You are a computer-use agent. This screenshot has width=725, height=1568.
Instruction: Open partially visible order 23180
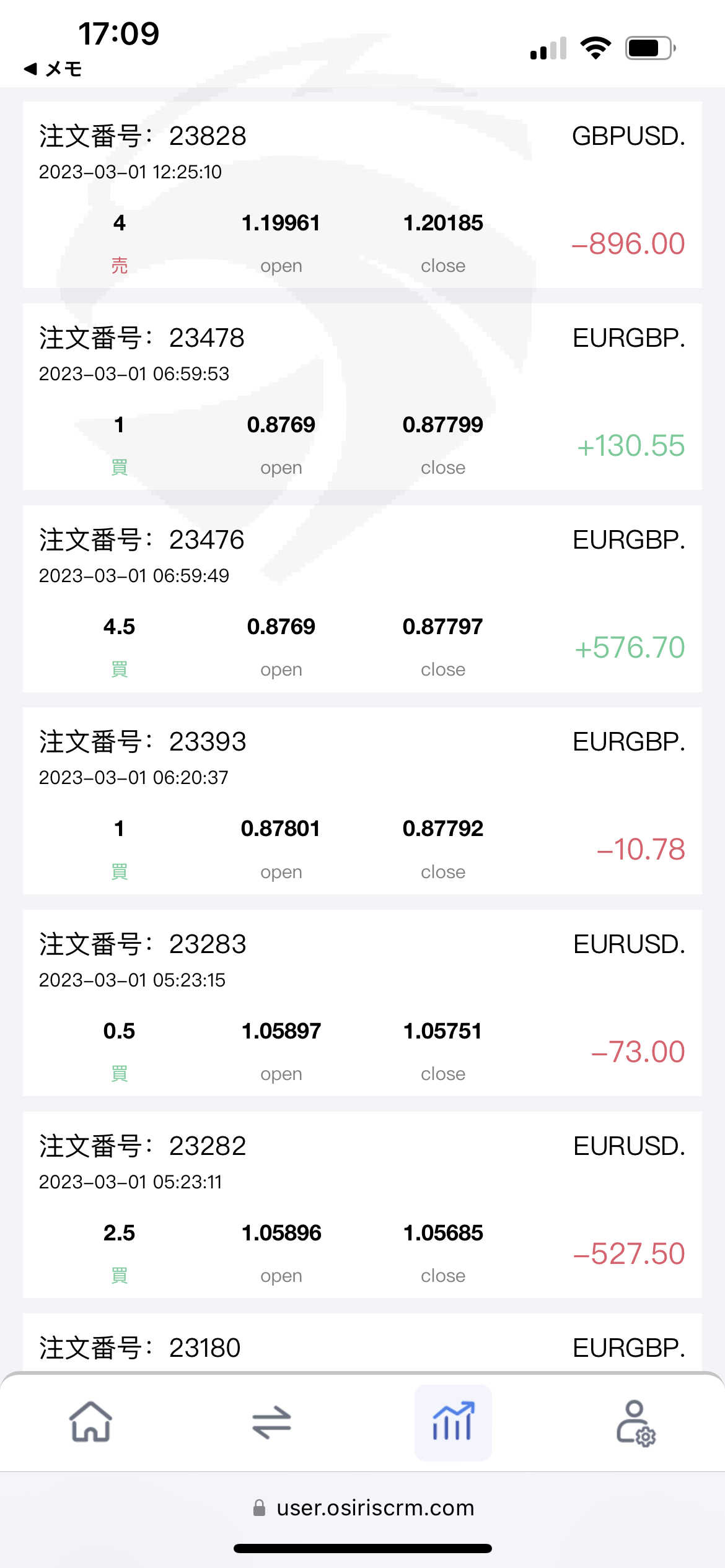(x=362, y=1347)
